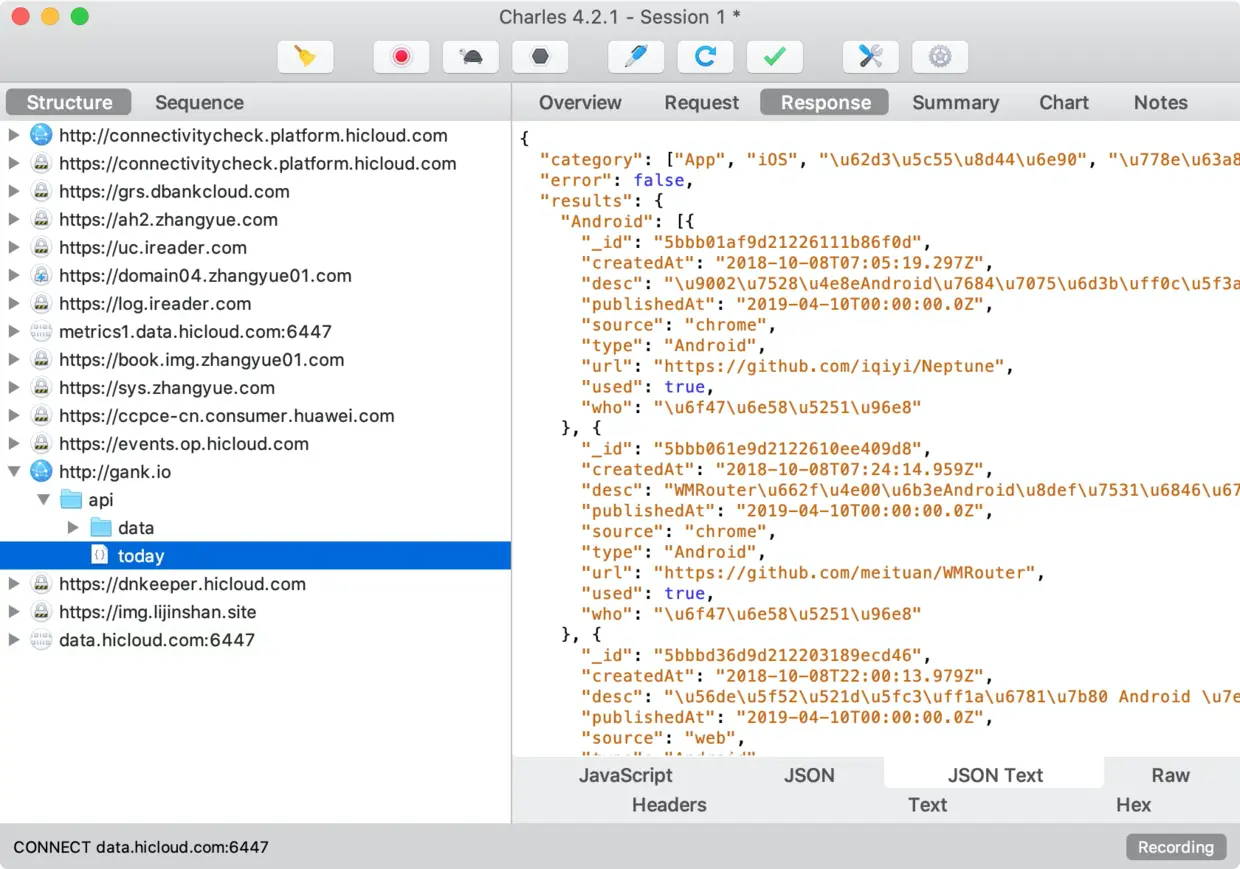Image resolution: width=1240 pixels, height=869 pixels.
Task: Expand http://connectivitycheck.platform.hicloud.com host
Action: pyautogui.click(x=14, y=135)
